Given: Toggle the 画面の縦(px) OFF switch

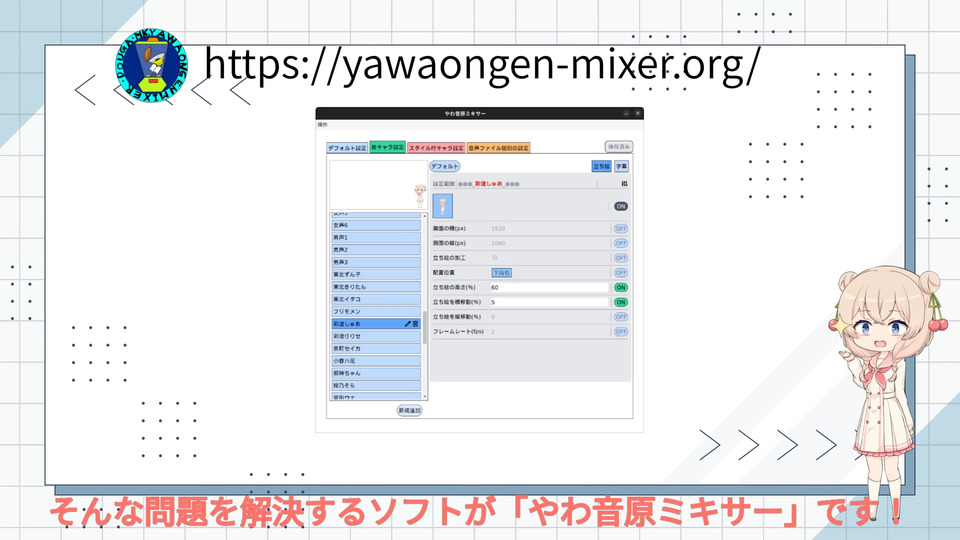Looking at the screenshot, I should [621, 243].
